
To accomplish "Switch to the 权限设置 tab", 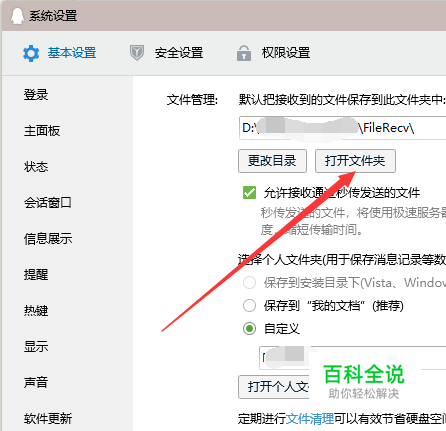I will 286,53.
